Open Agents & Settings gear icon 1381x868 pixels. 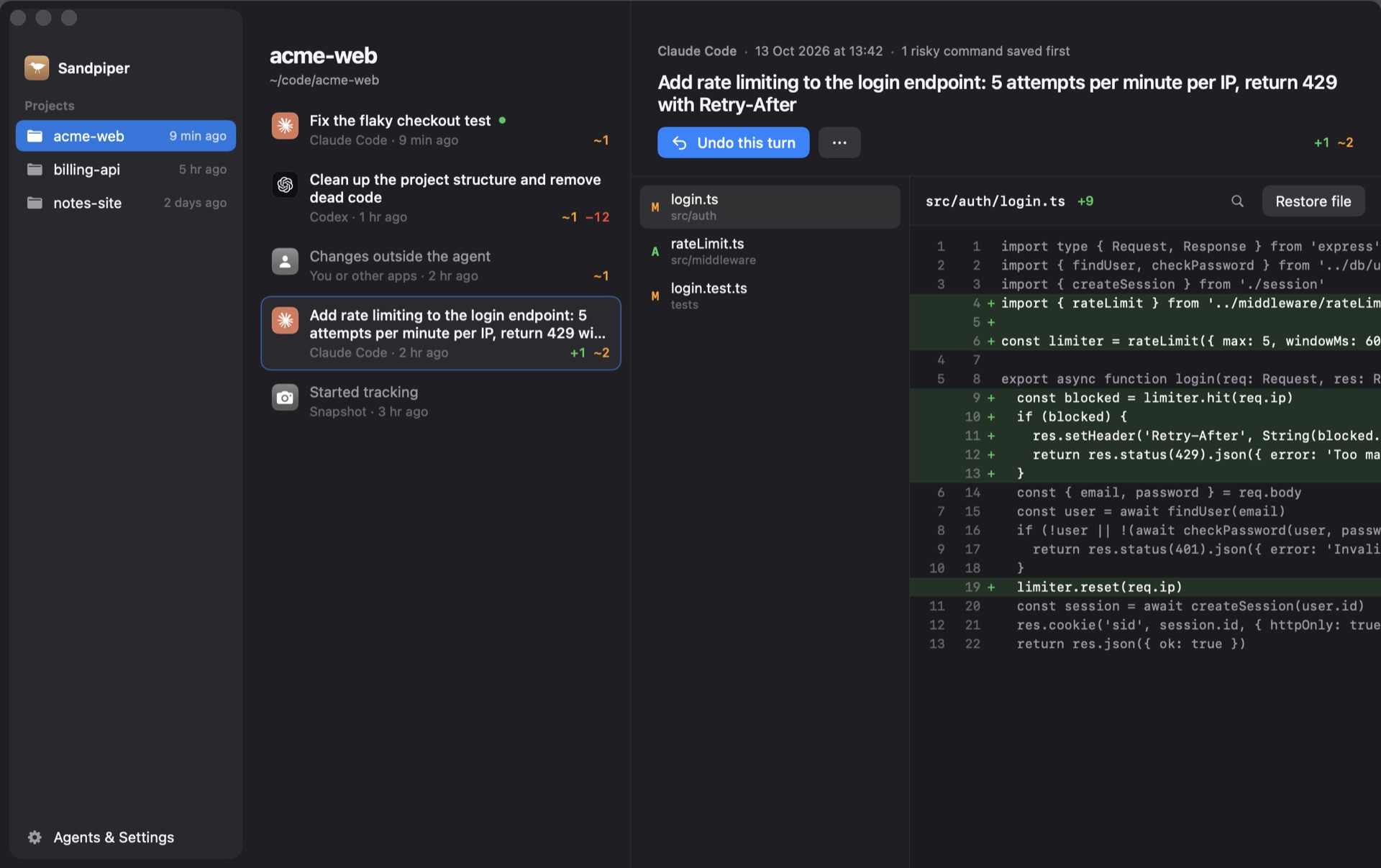pyautogui.click(x=35, y=837)
